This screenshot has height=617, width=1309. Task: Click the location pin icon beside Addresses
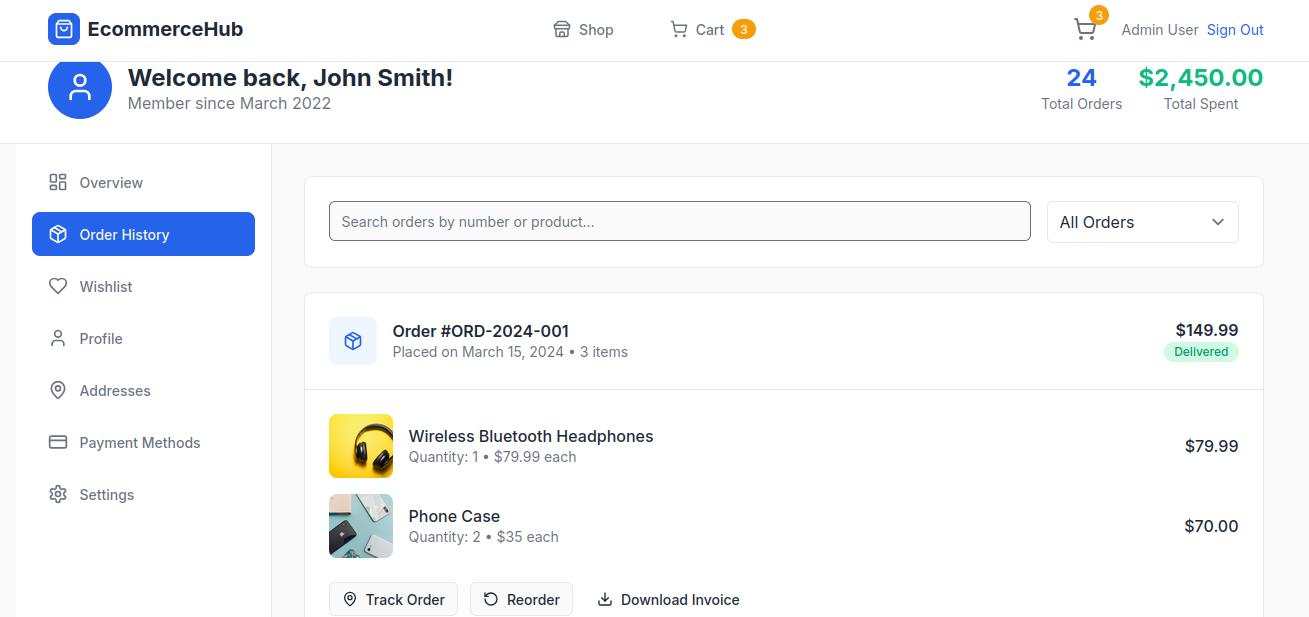click(58, 391)
